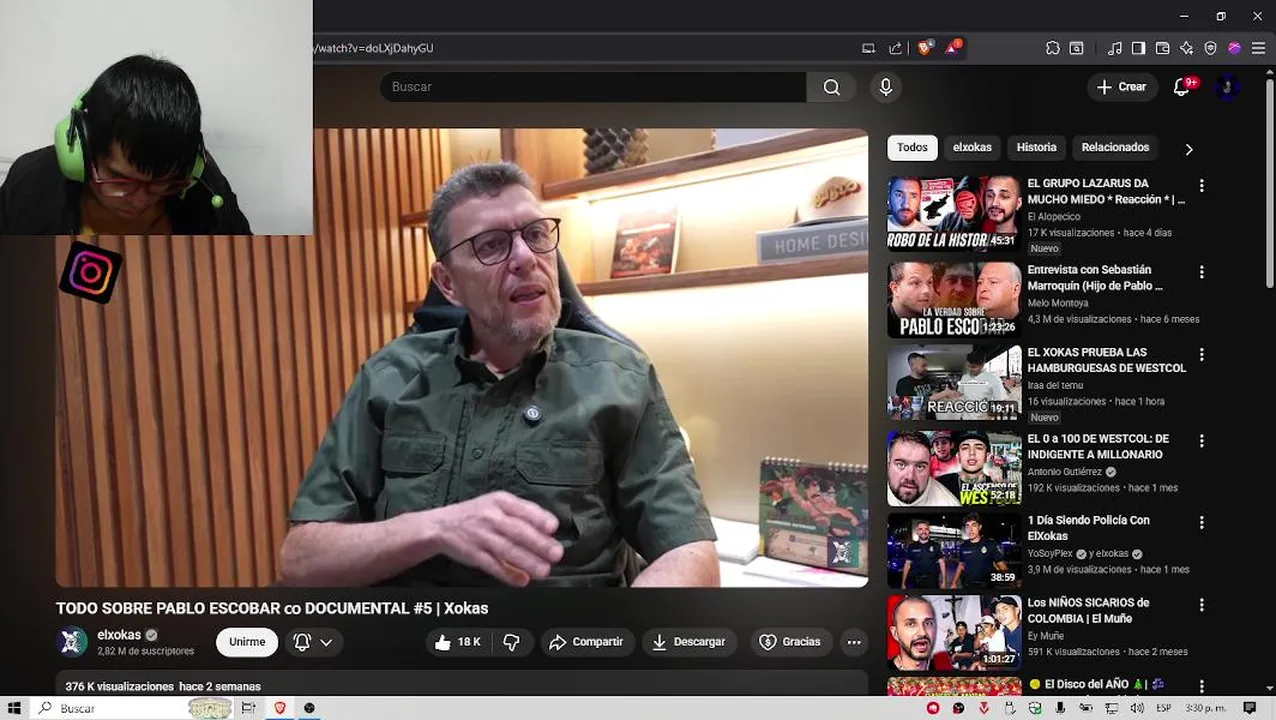
Task: Open the Brave music playlist note icon
Action: point(1114,48)
